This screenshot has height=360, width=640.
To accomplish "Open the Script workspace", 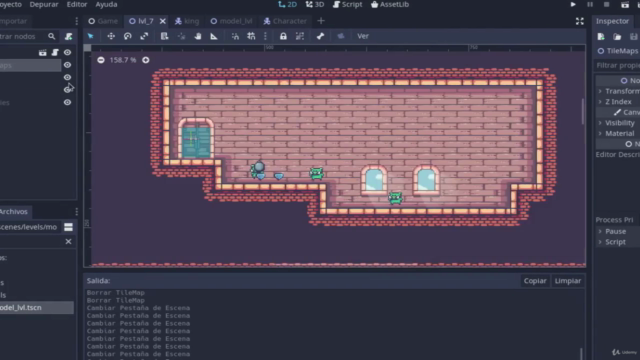I will 347,4.
